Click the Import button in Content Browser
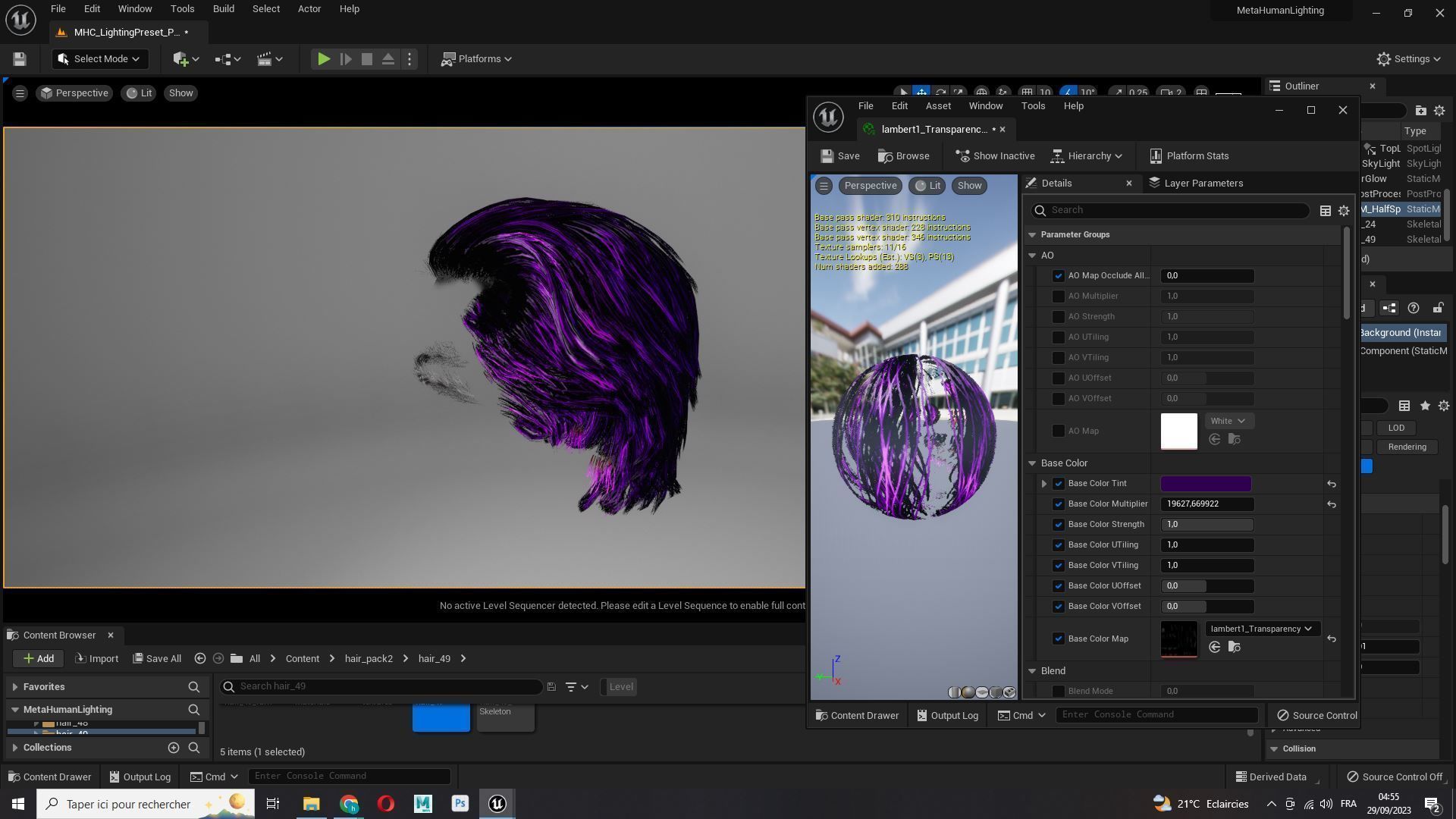 click(x=96, y=659)
